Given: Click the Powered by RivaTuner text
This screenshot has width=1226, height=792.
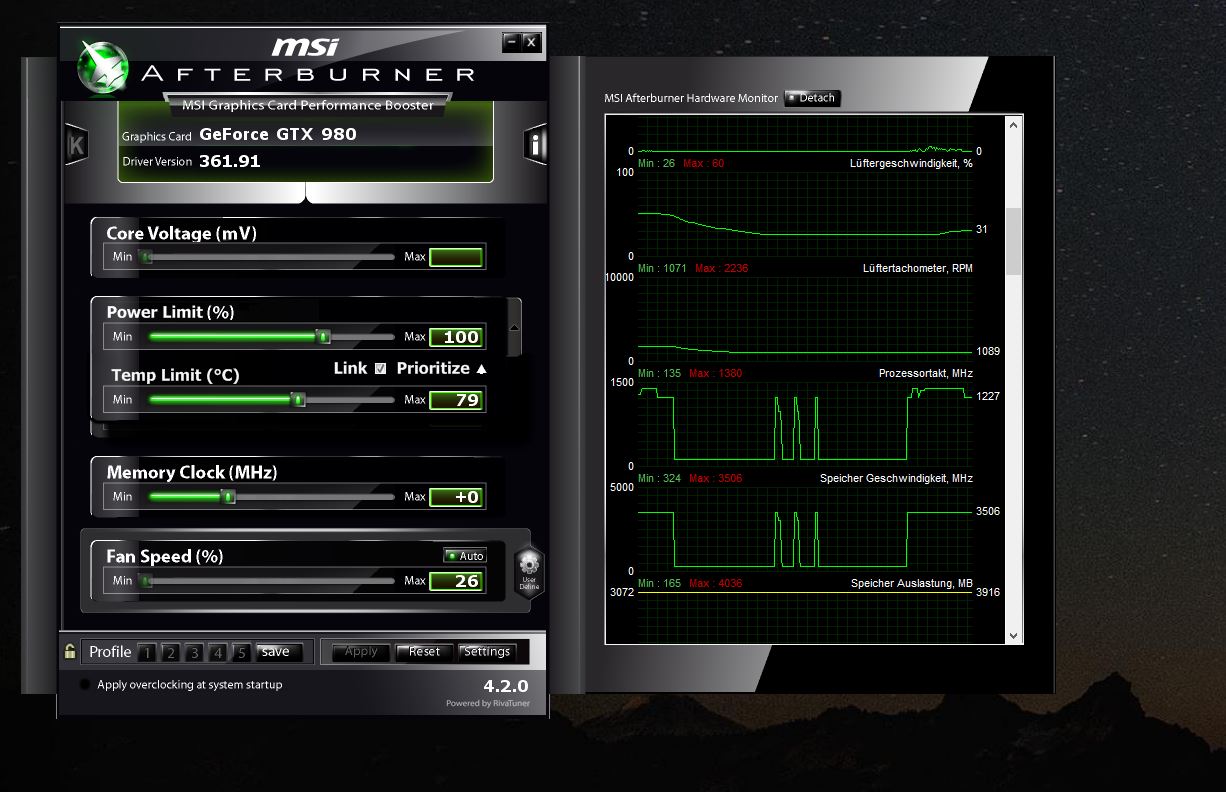Looking at the screenshot, I should 488,704.
